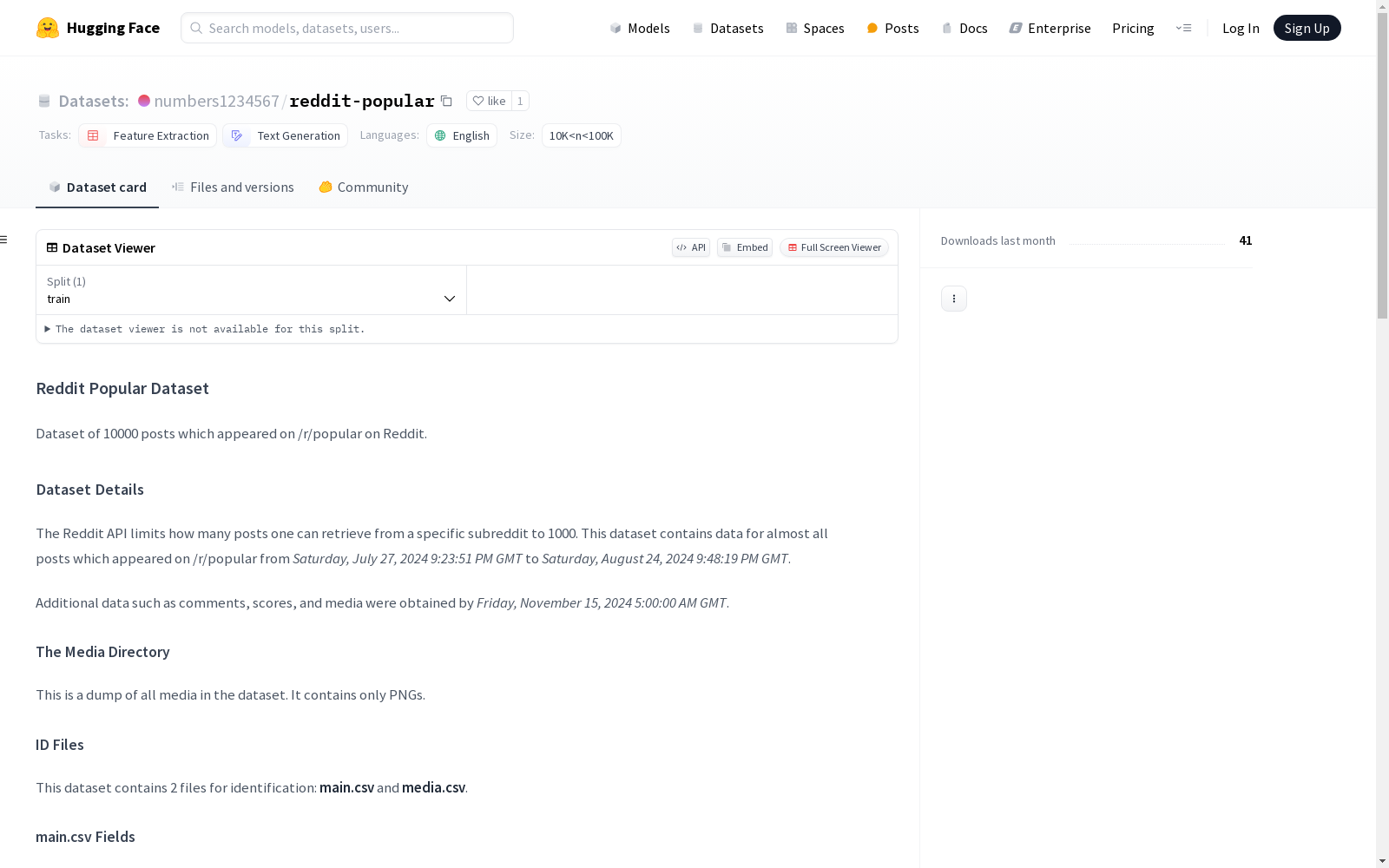Viewport: 1389px width, 868px height.
Task: Click the Datasets stack icon beside the title
Action: [x=44, y=101]
